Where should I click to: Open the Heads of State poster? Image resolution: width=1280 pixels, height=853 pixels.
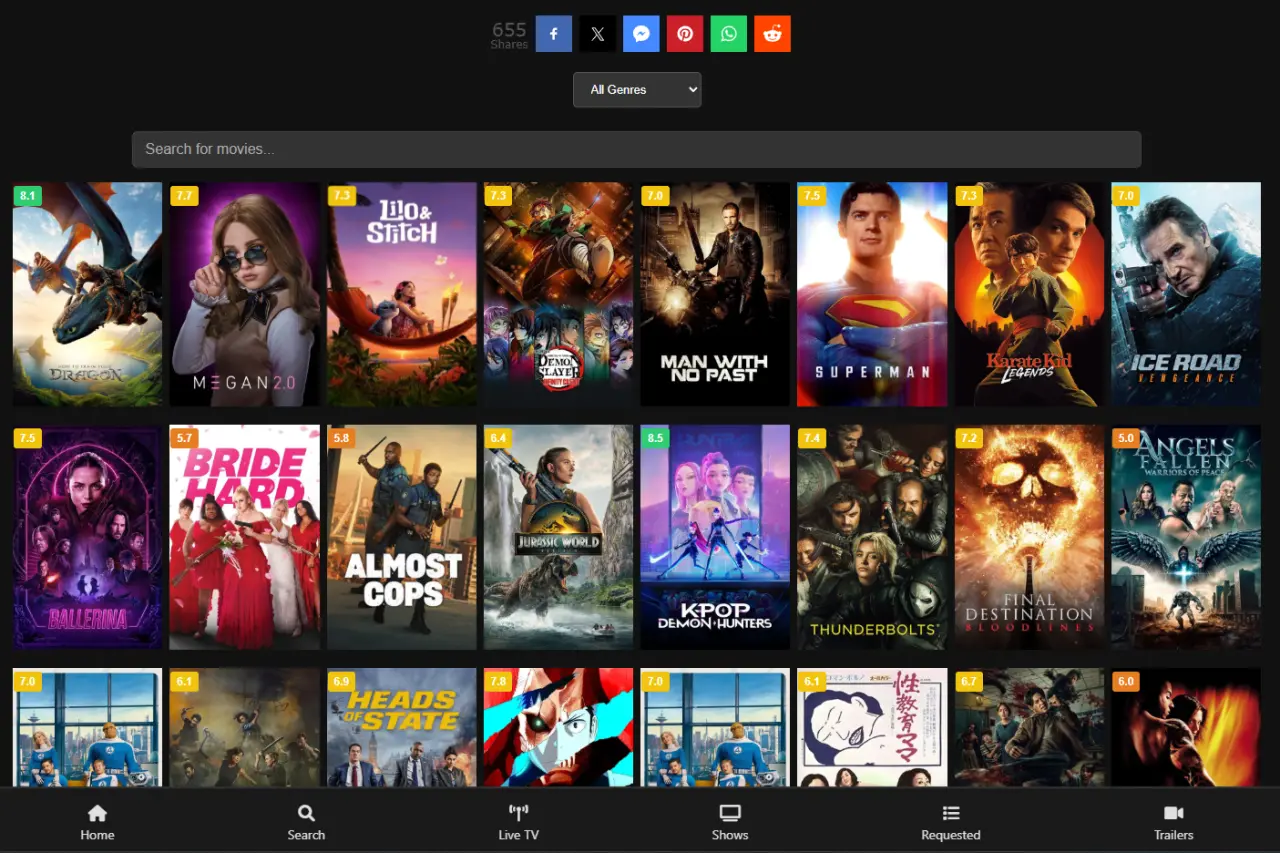(402, 728)
